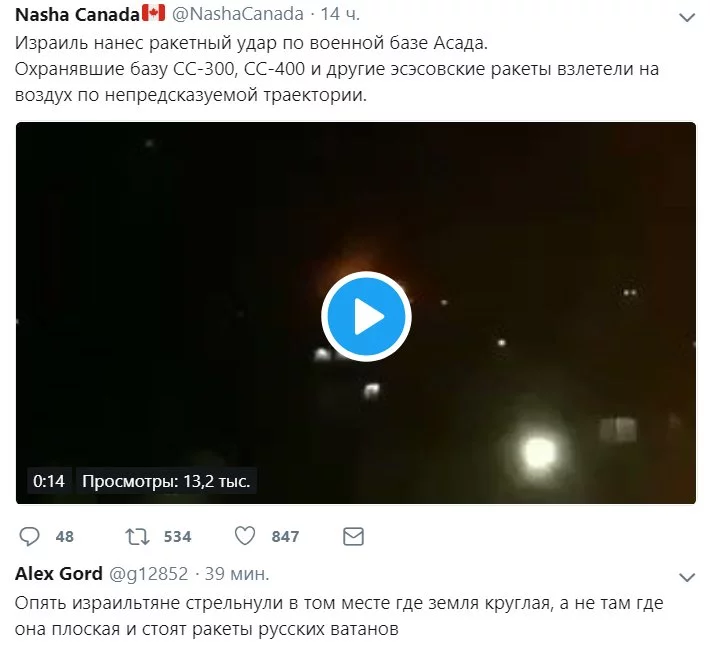The height and width of the screenshot is (646, 710).
Task: Open @g12852 handle link
Action: (x=149, y=574)
